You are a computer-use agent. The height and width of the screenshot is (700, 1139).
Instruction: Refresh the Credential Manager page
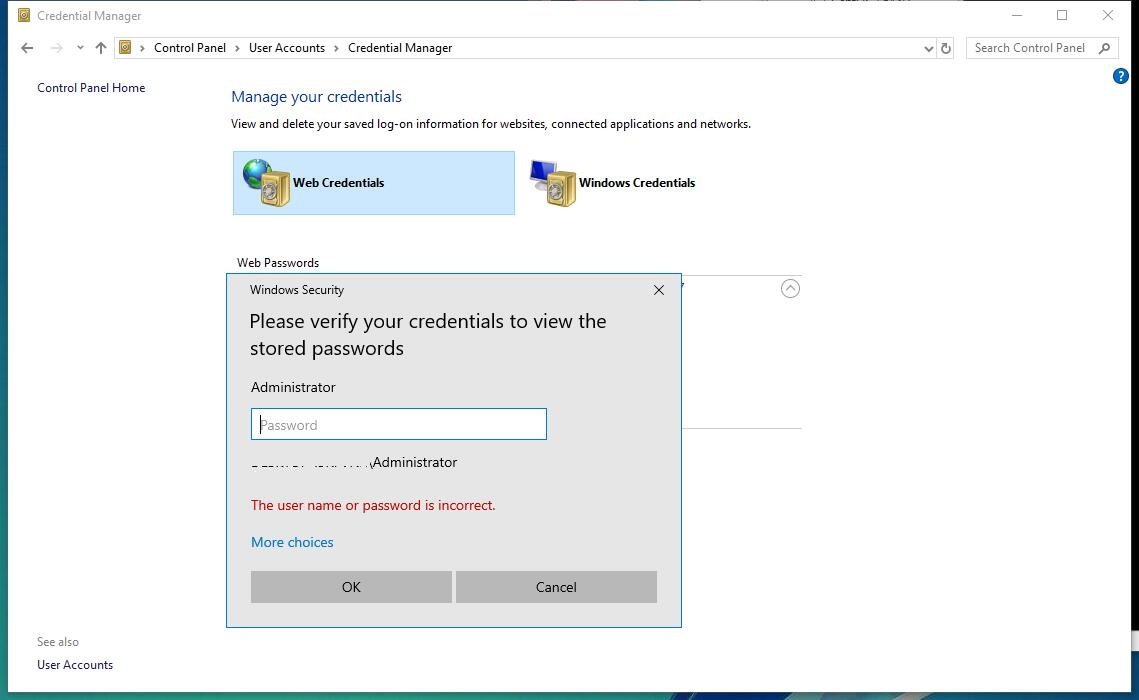pyautogui.click(x=946, y=49)
